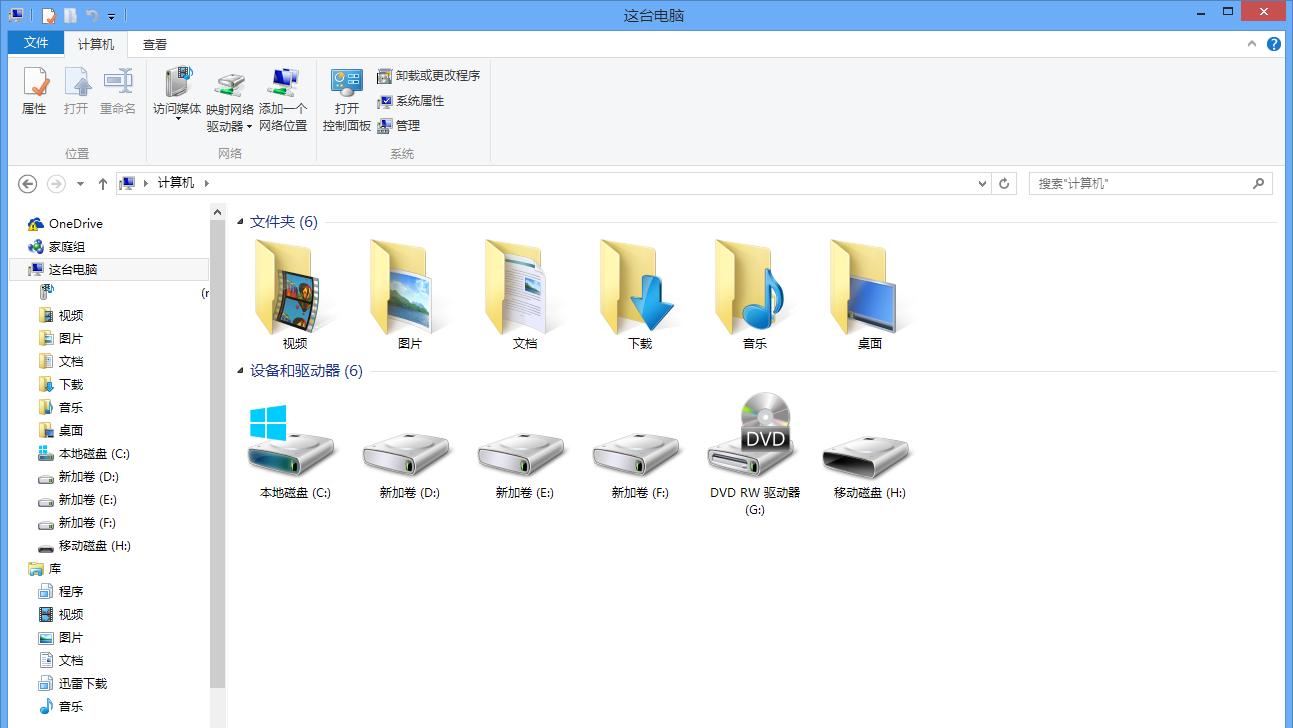Open the 属性 (Properties) ribbon button
The height and width of the screenshot is (728, 1293).
point(35,91)
